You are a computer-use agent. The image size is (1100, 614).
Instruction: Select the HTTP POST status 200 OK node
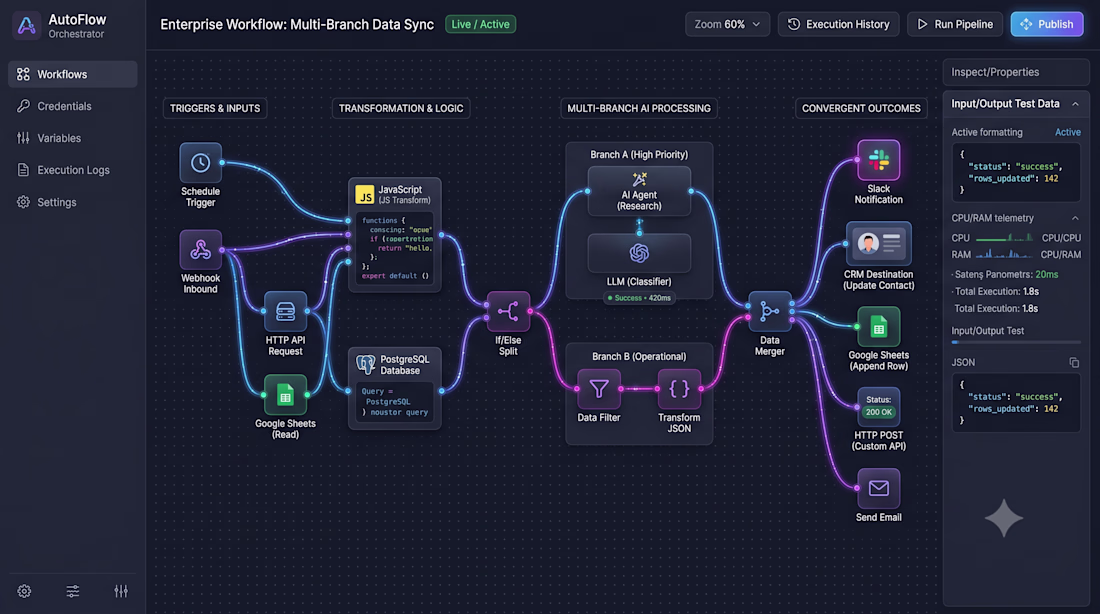tap(878, 406)
